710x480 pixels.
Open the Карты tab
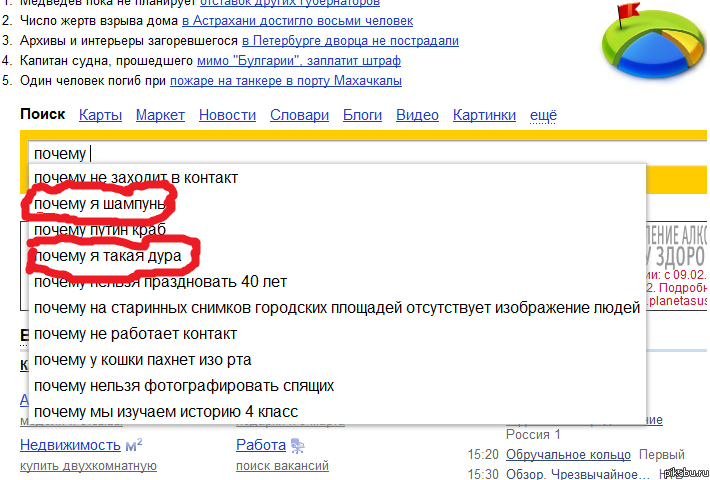[x=100, y=115]
